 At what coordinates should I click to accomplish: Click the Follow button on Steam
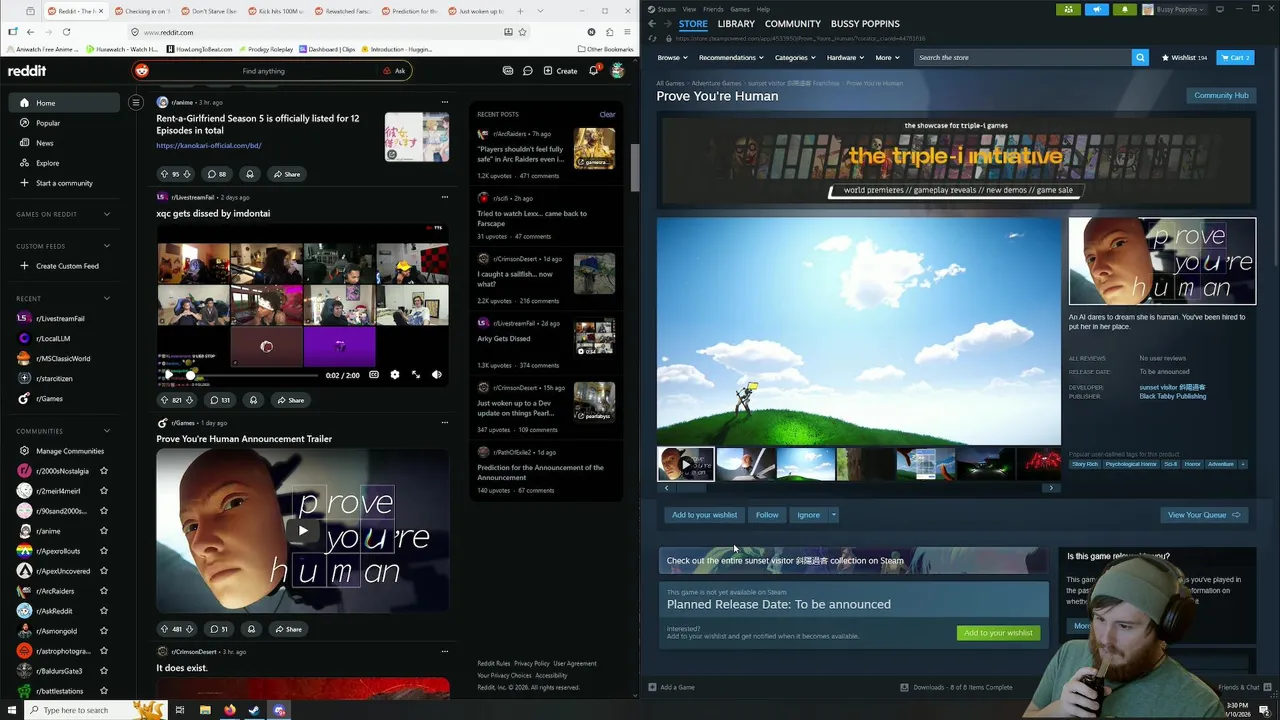click(x=767, y=515)
